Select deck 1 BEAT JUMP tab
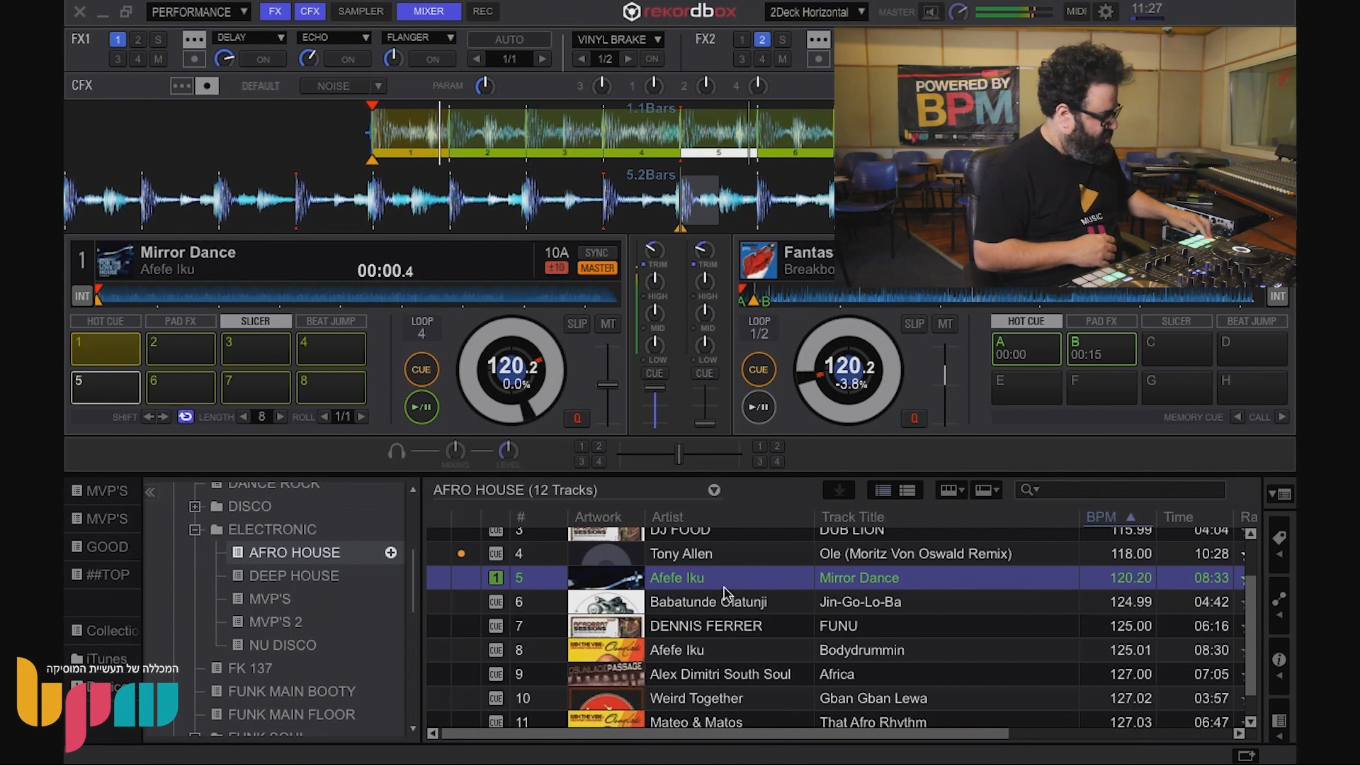Image resolution: width=1360 pixels, height=765 pixels. (330, 321)
